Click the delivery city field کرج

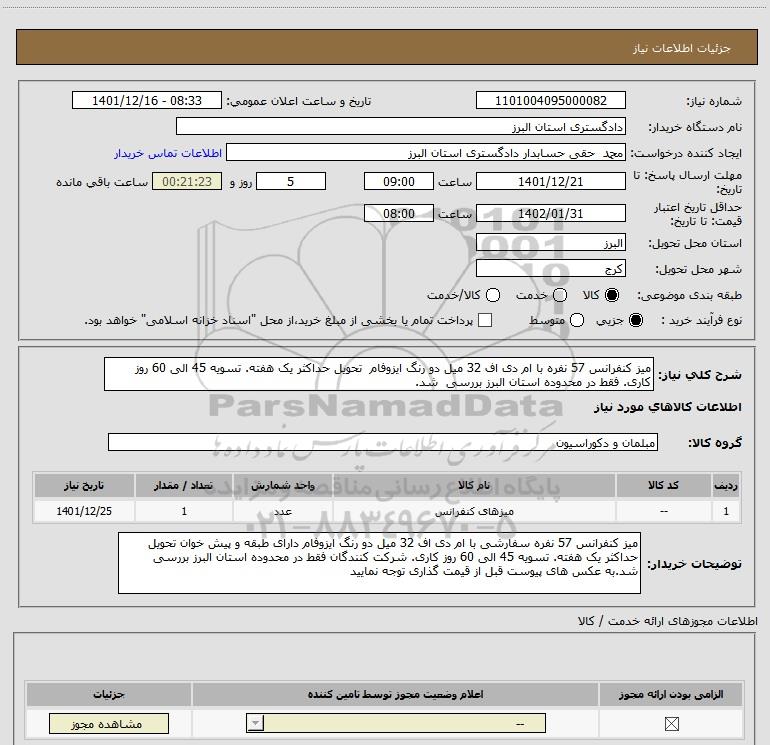(x=550, y=268)
